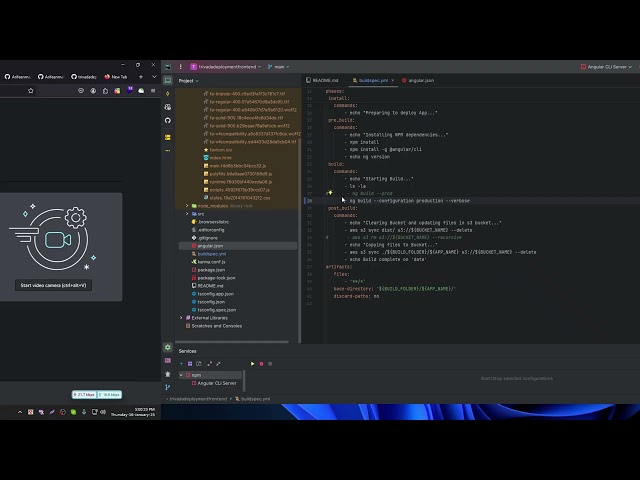Open a new browser tab with plus
Image resolution: width=640 pixels, height=480 pixels.
141,77
